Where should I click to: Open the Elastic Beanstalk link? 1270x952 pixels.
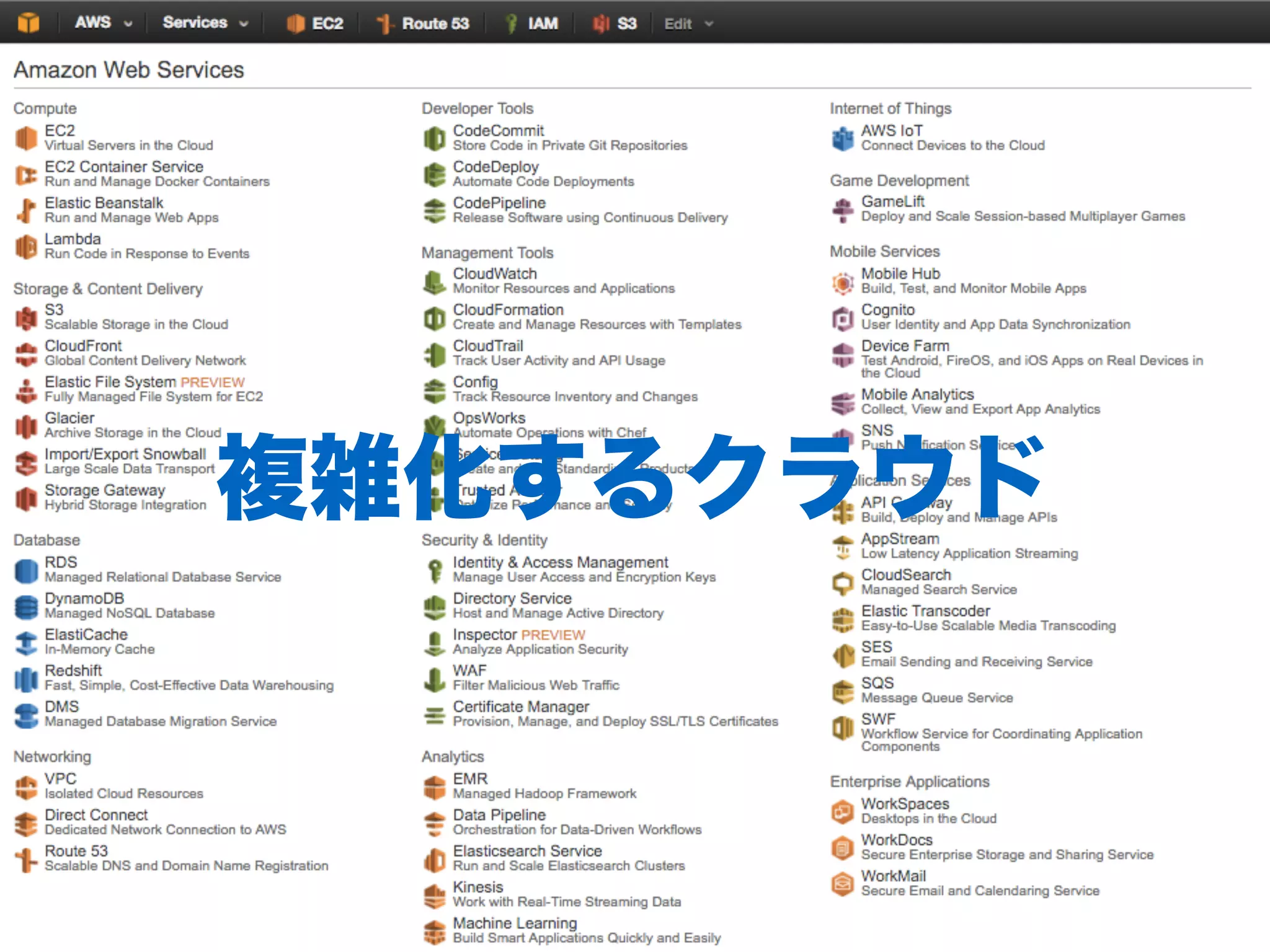point(104,203)
